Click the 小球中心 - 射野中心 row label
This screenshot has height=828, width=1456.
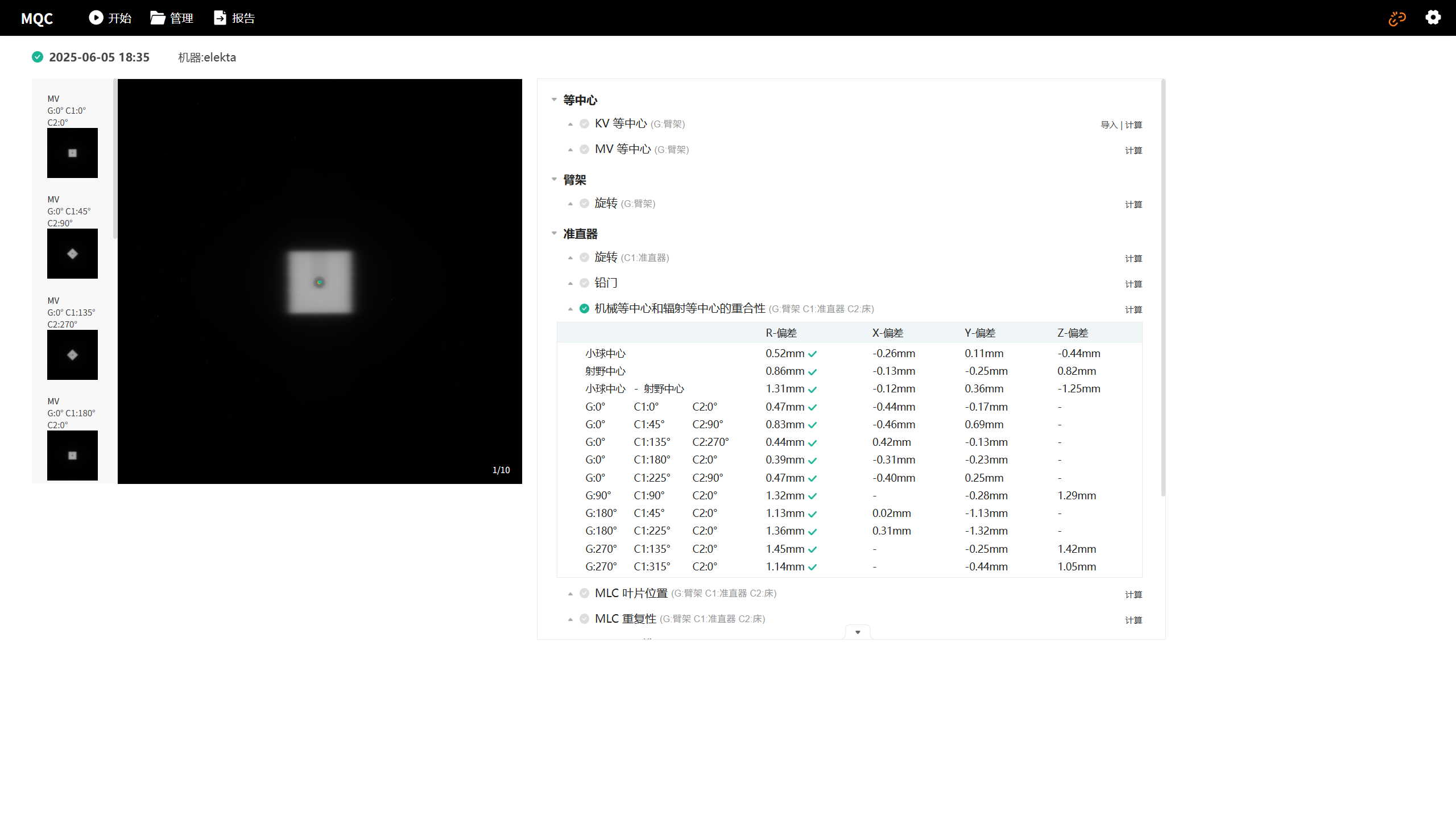[635, 389]
